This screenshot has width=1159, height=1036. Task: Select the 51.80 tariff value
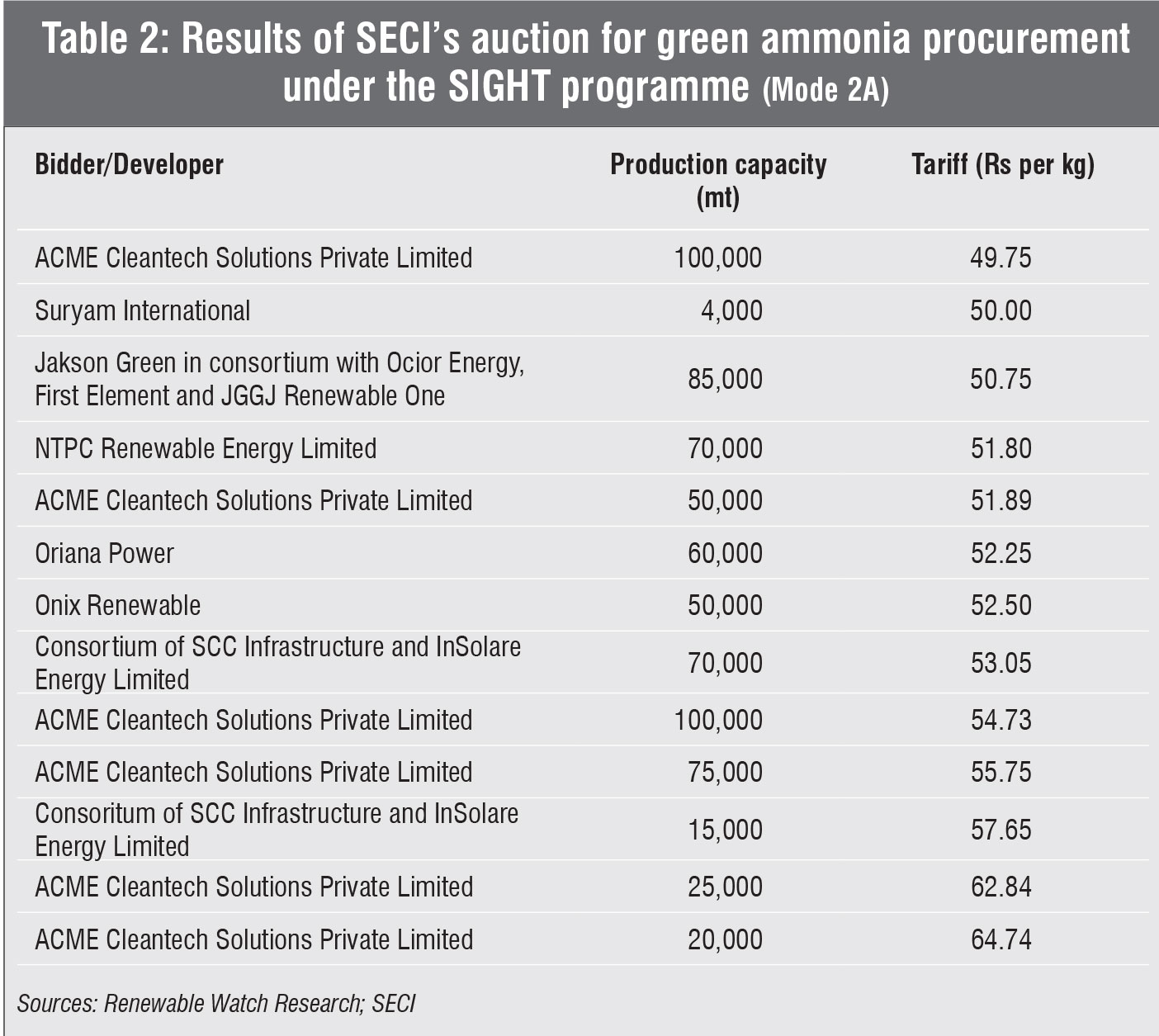pyautogui.click(x=1001, y=448)
